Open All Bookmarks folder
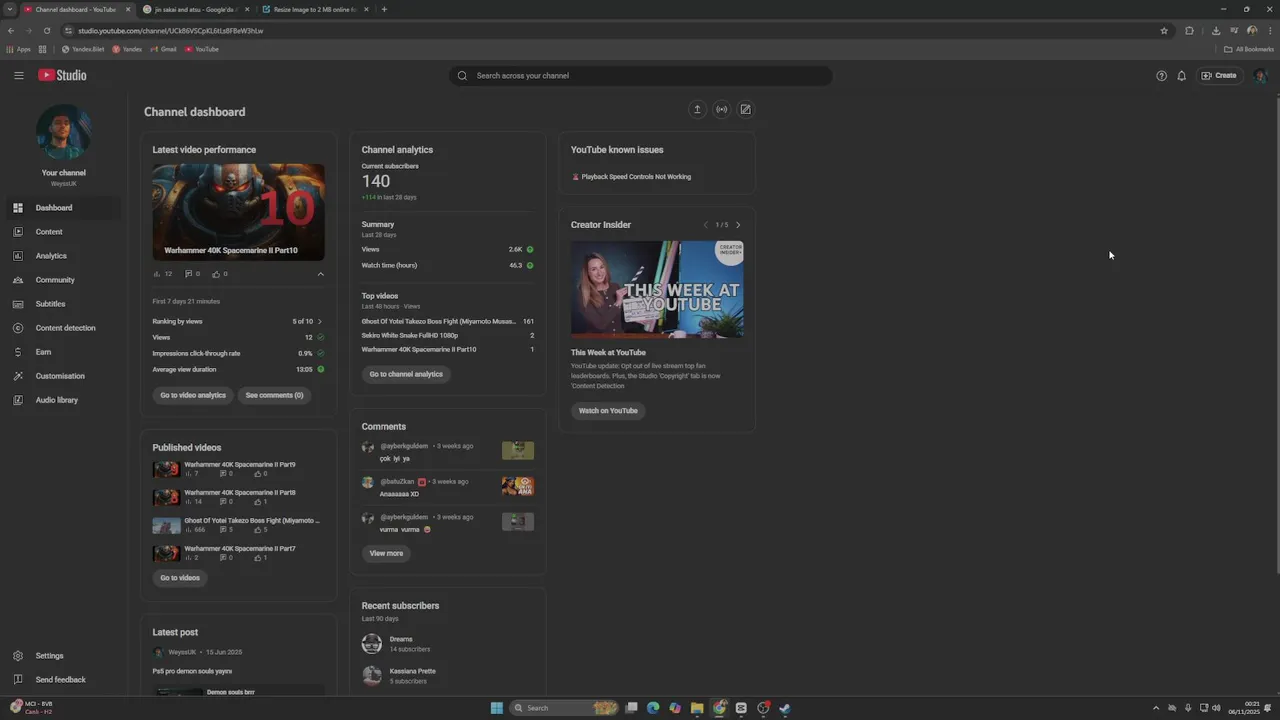Image resolution: width=1280 pixels, height=720 pixels. coord(1249,49)
